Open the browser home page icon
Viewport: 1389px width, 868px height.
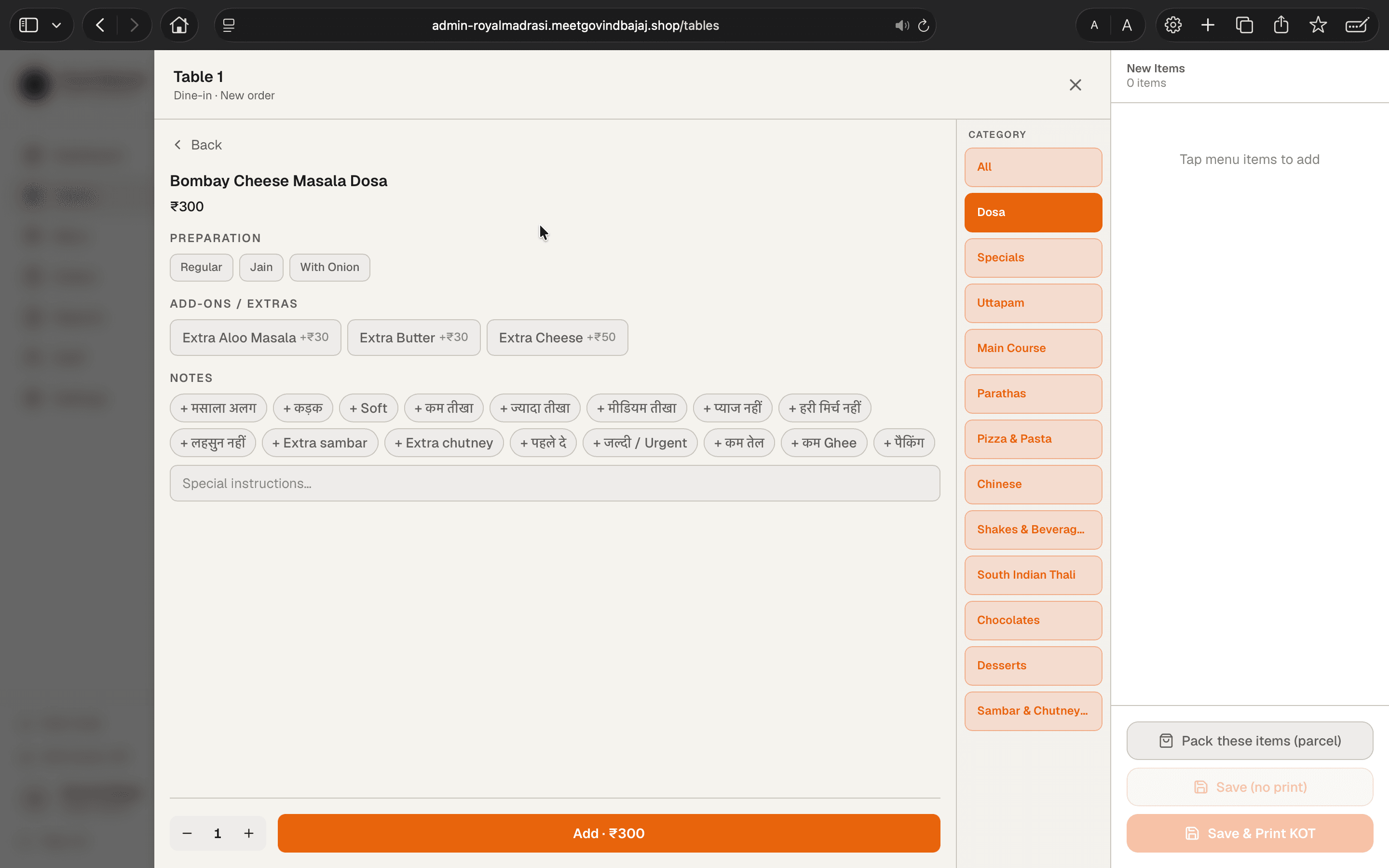(x=179, y=25)
